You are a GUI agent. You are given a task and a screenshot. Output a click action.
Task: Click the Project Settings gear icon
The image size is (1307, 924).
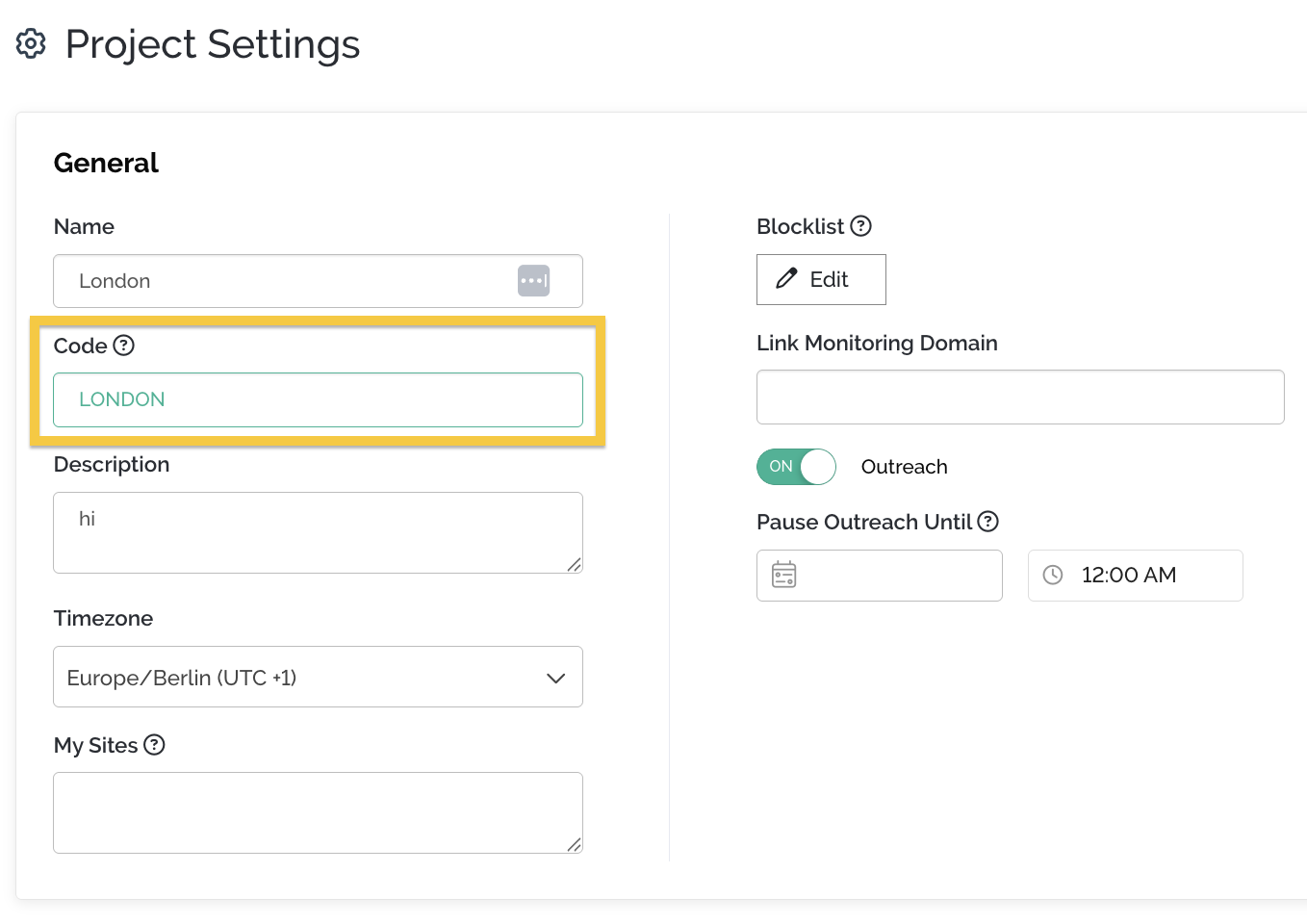tap(31, 44)
